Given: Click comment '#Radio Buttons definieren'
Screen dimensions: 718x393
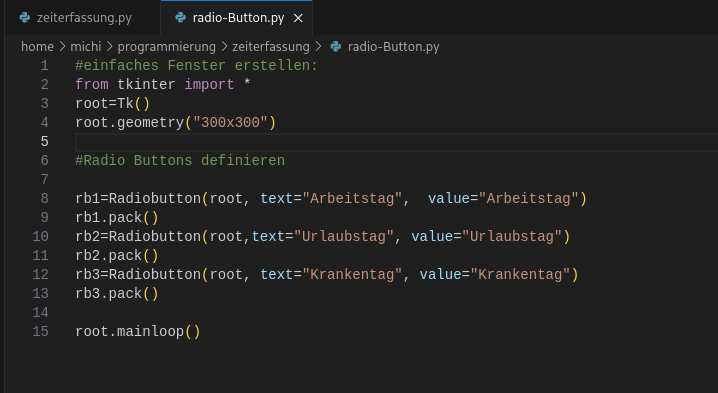Looking at the screenshot, I should click(180, 161).
